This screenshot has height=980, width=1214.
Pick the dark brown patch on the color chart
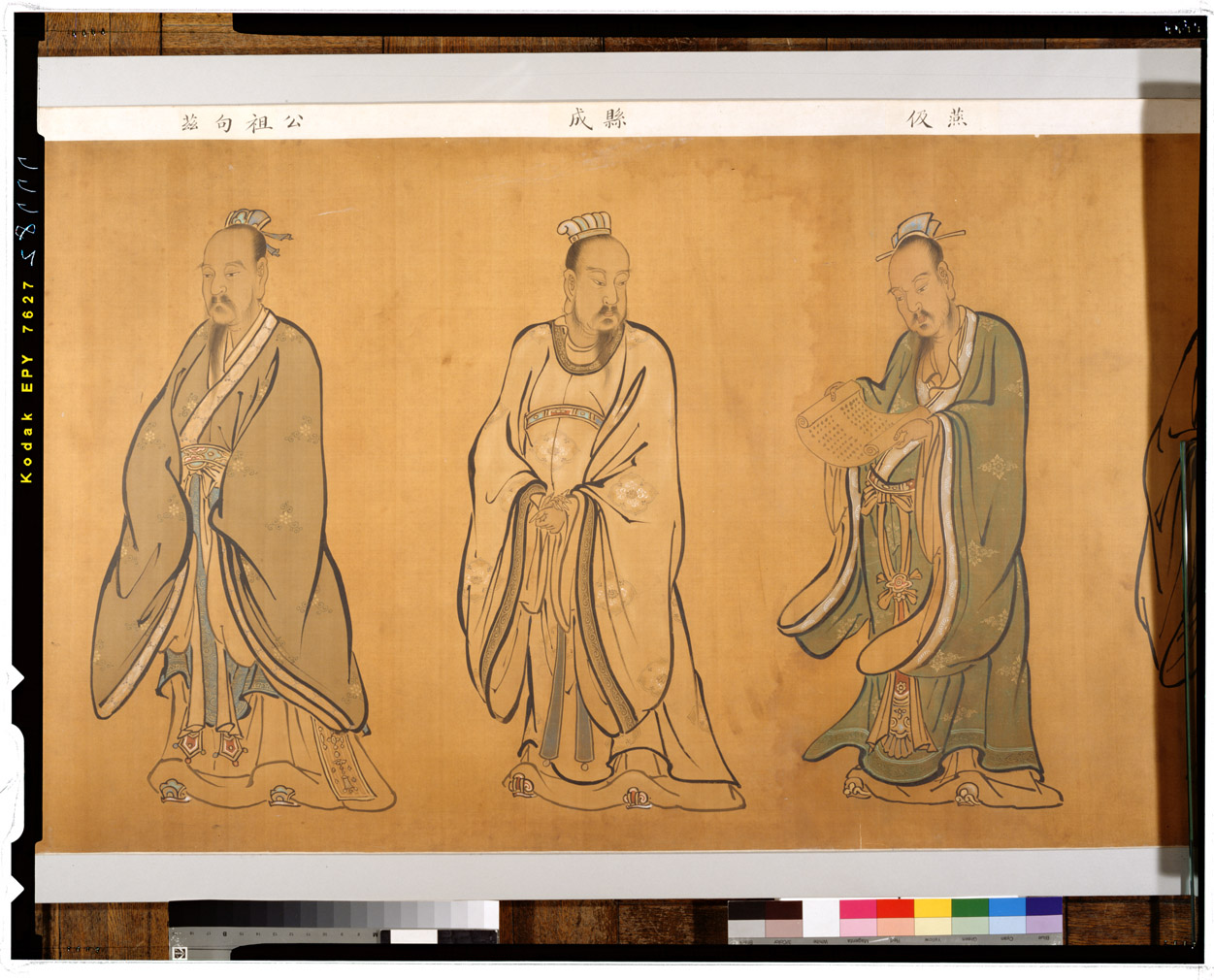pyautogui.click(x=783, y=910)
